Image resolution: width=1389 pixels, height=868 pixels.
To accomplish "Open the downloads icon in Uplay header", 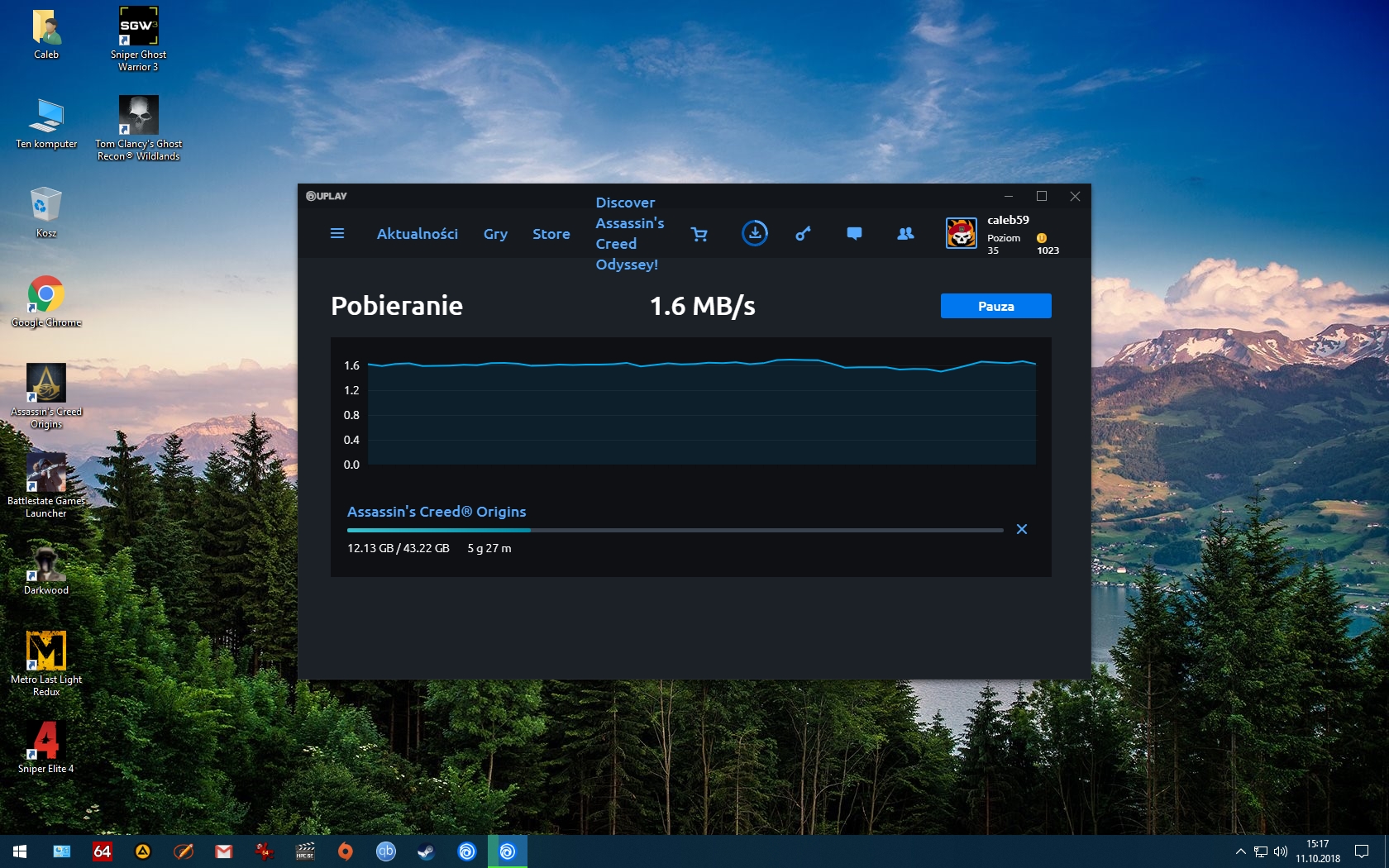I will (755, 233).
